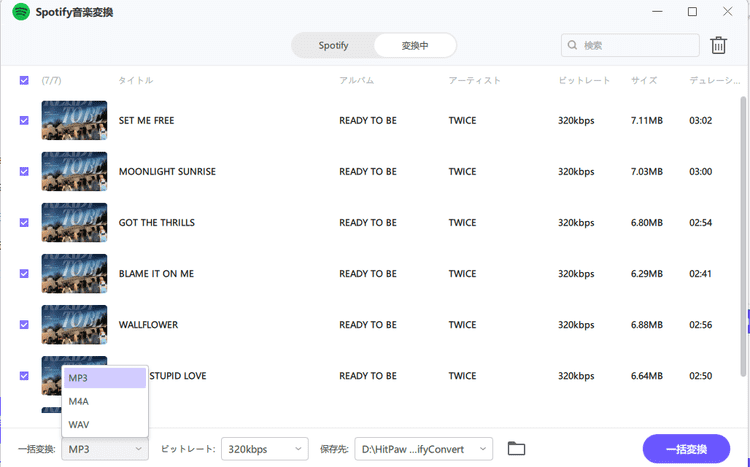Maximize the Spotify音楽変換 window
Image resolution: width=750 pixels, height=467 pixels.
(x=692, y=11)
